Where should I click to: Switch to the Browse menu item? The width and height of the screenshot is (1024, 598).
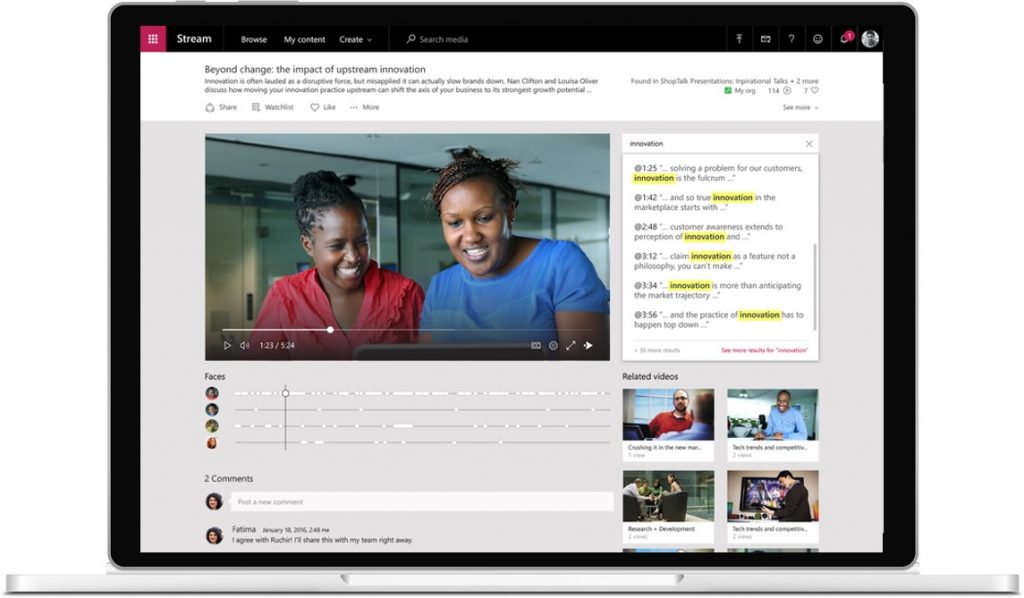(x=253, y=40)
